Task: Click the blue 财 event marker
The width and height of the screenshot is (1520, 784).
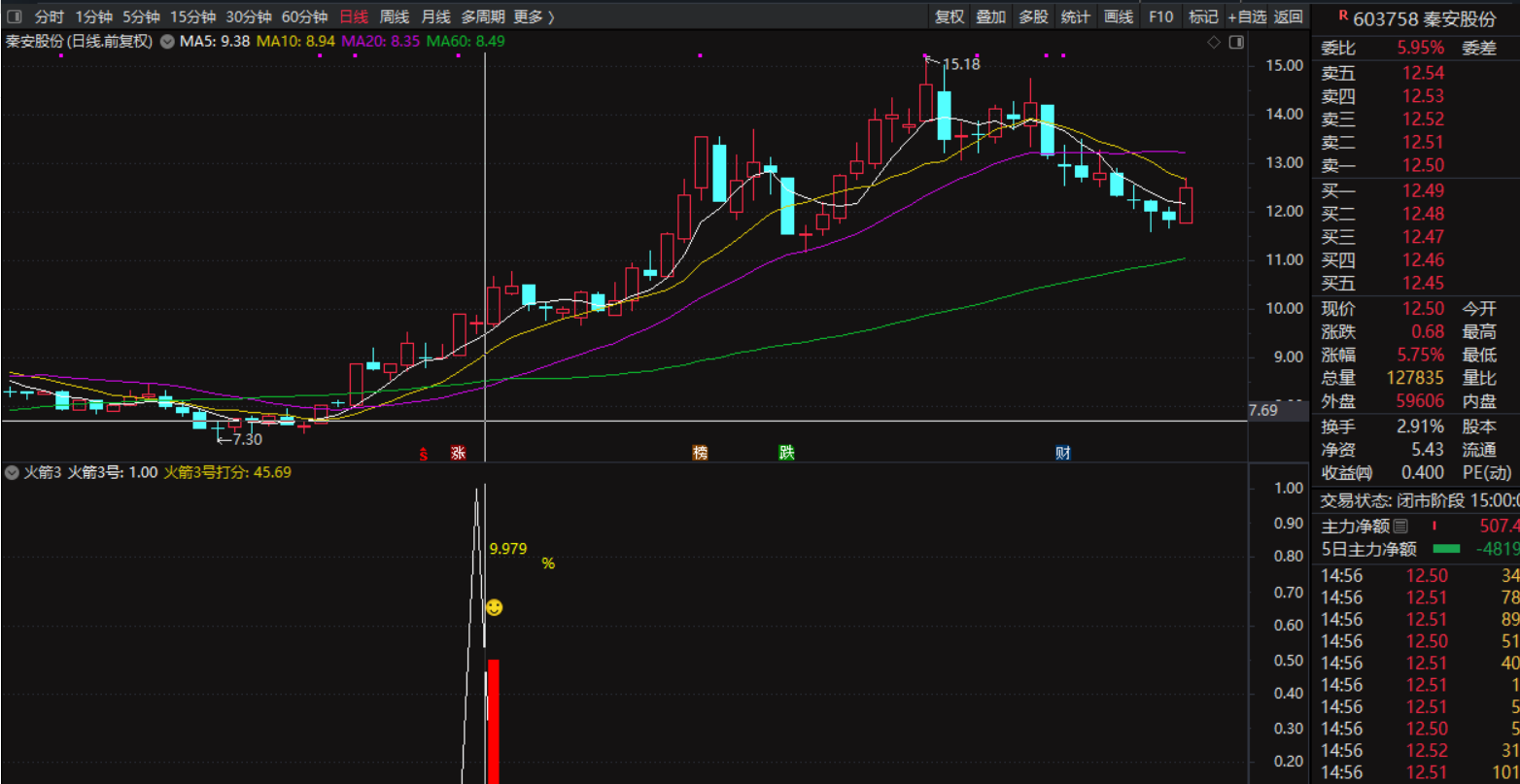Action: (x=1063, y=453)
